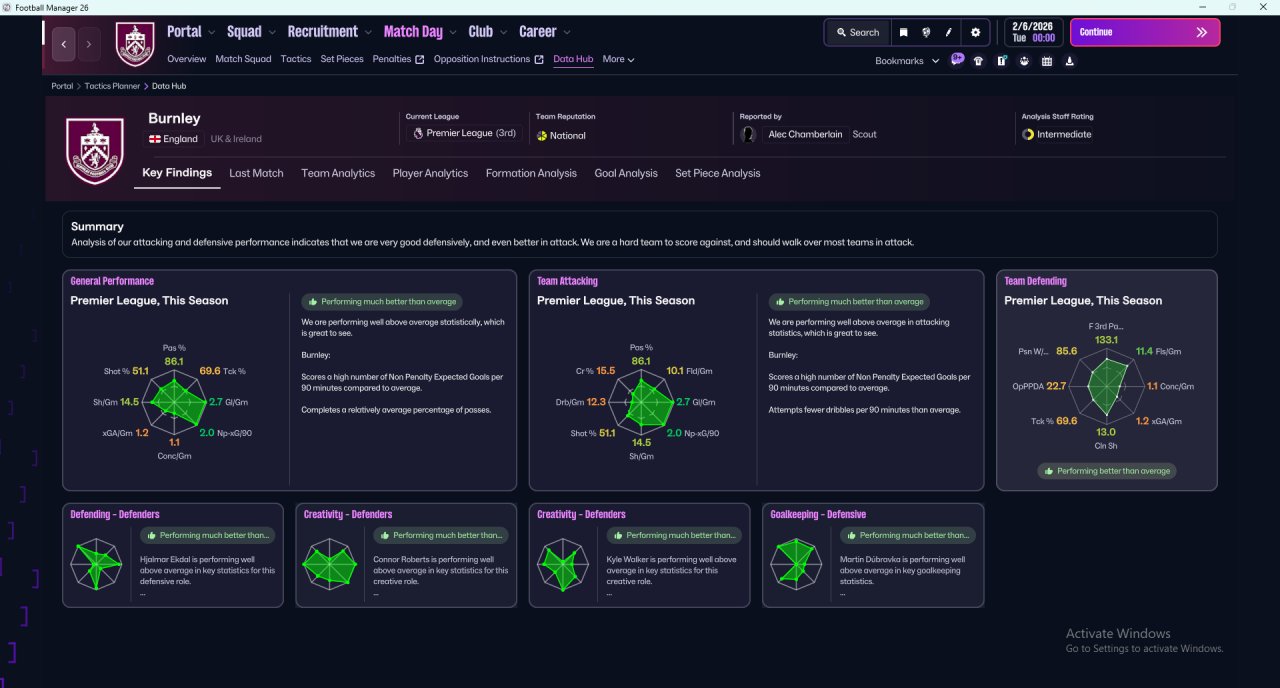Click thumbs-up icon in Team Defending badge
Viewport: 1280px width, 688px height.
coord(1048,471)
